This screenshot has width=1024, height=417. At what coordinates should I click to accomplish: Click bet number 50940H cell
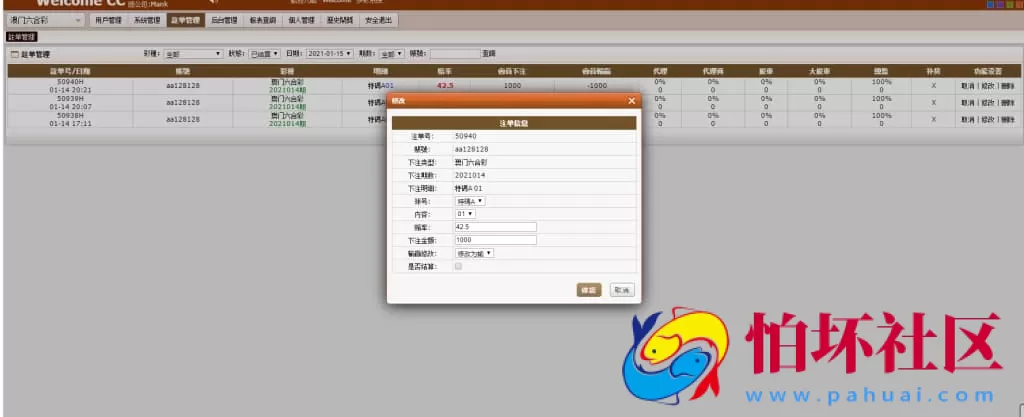[71, 82]
